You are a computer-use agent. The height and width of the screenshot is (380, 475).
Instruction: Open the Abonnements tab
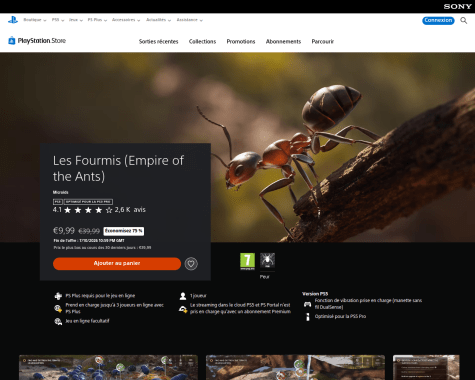pyautogui.click(x=283, y=42)
